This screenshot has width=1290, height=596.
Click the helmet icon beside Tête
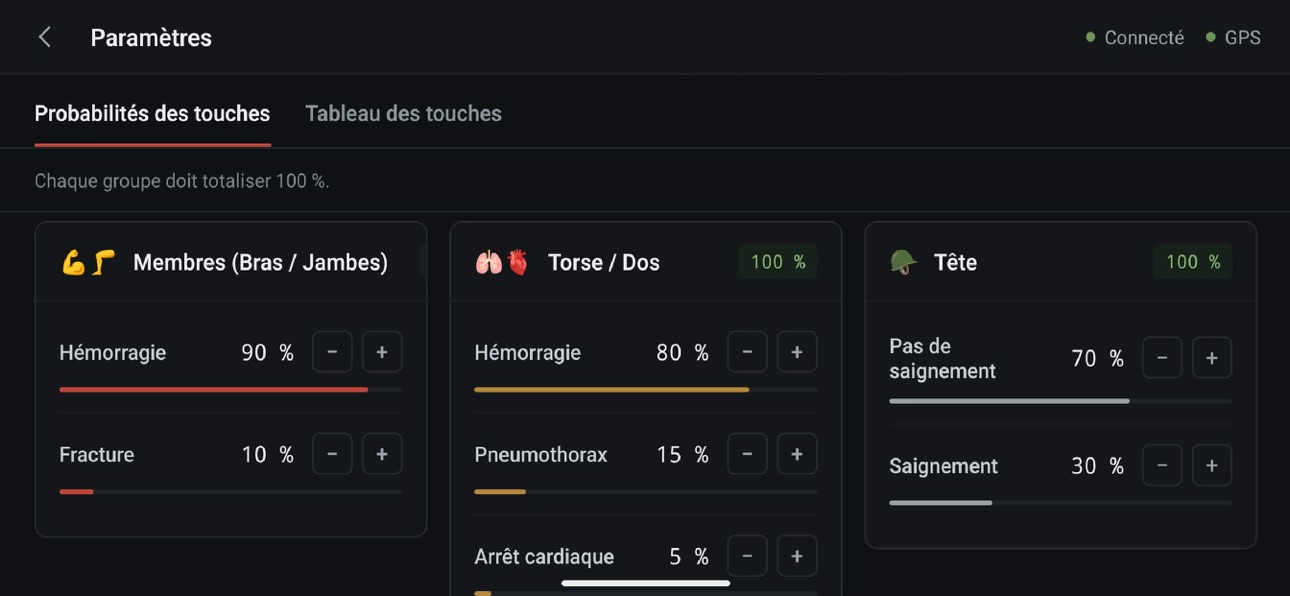coord(903,262)
